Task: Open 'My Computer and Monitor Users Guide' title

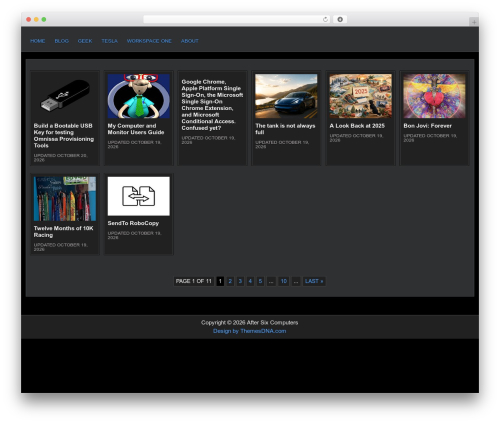Action: (x=136, y=129)
